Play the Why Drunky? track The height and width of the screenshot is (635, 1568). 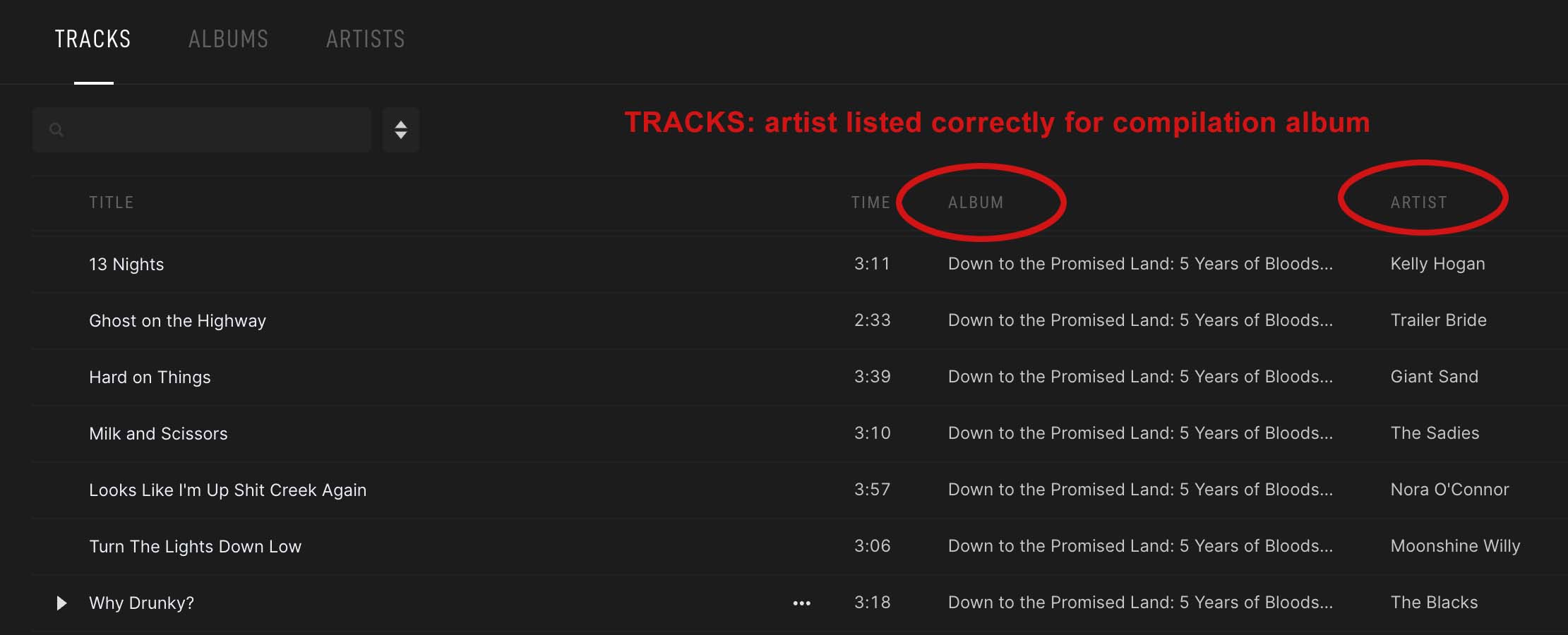pyautogui.click(x=61, y=603)
